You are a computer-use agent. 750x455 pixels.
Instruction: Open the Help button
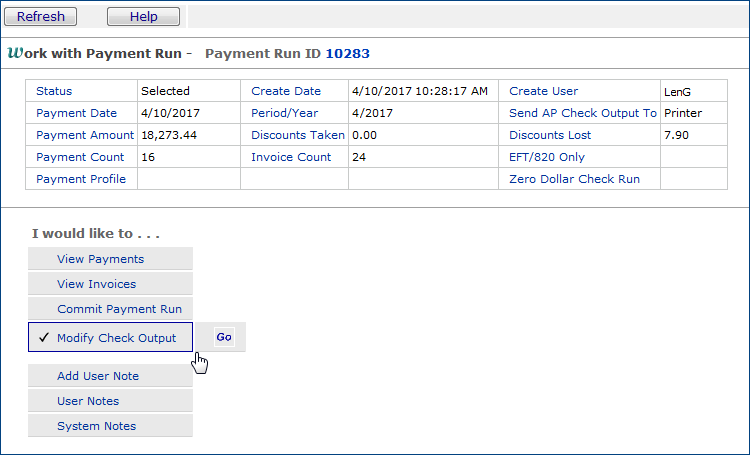143,16
